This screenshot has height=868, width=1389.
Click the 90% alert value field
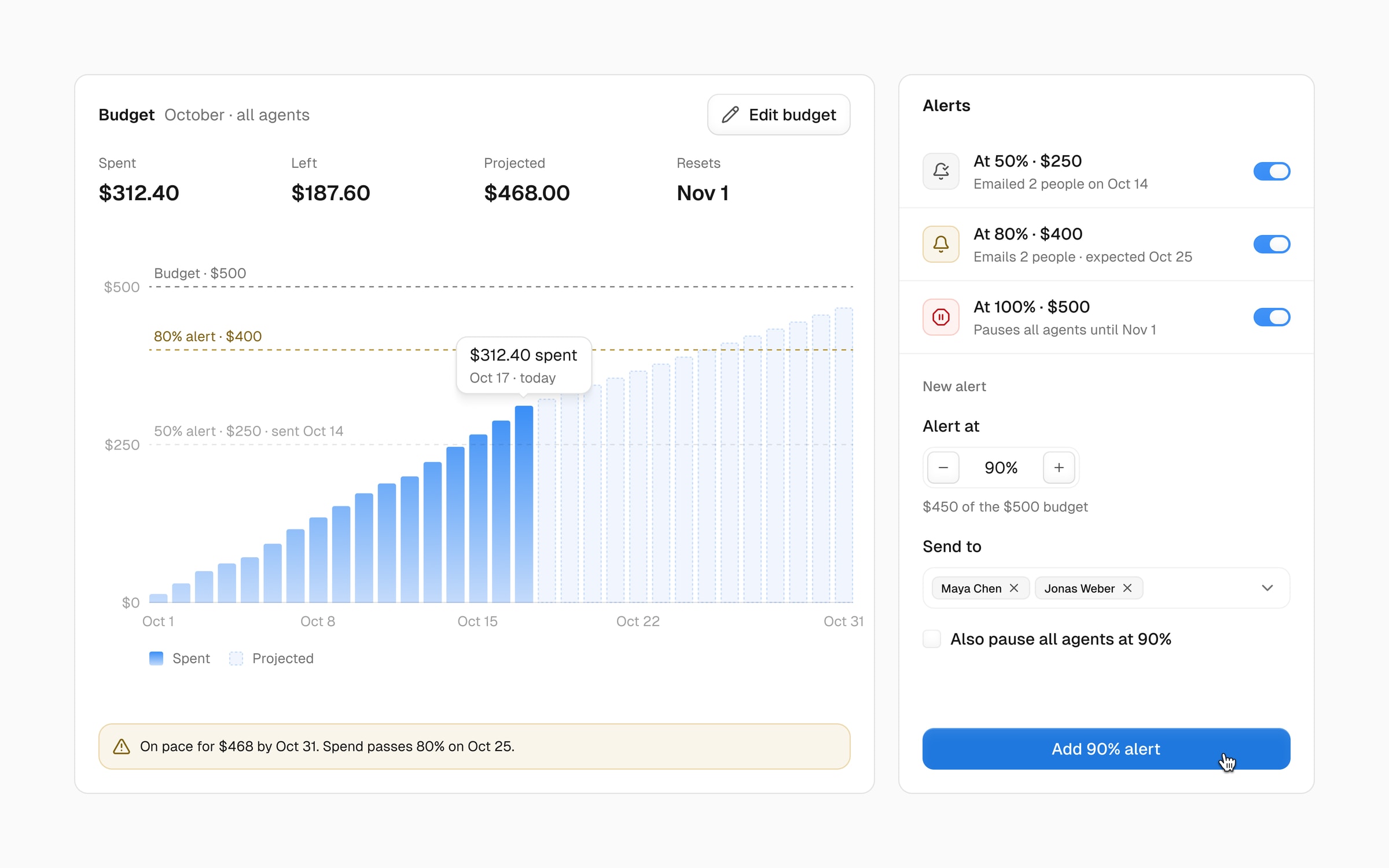click(x=1001, y=468)
